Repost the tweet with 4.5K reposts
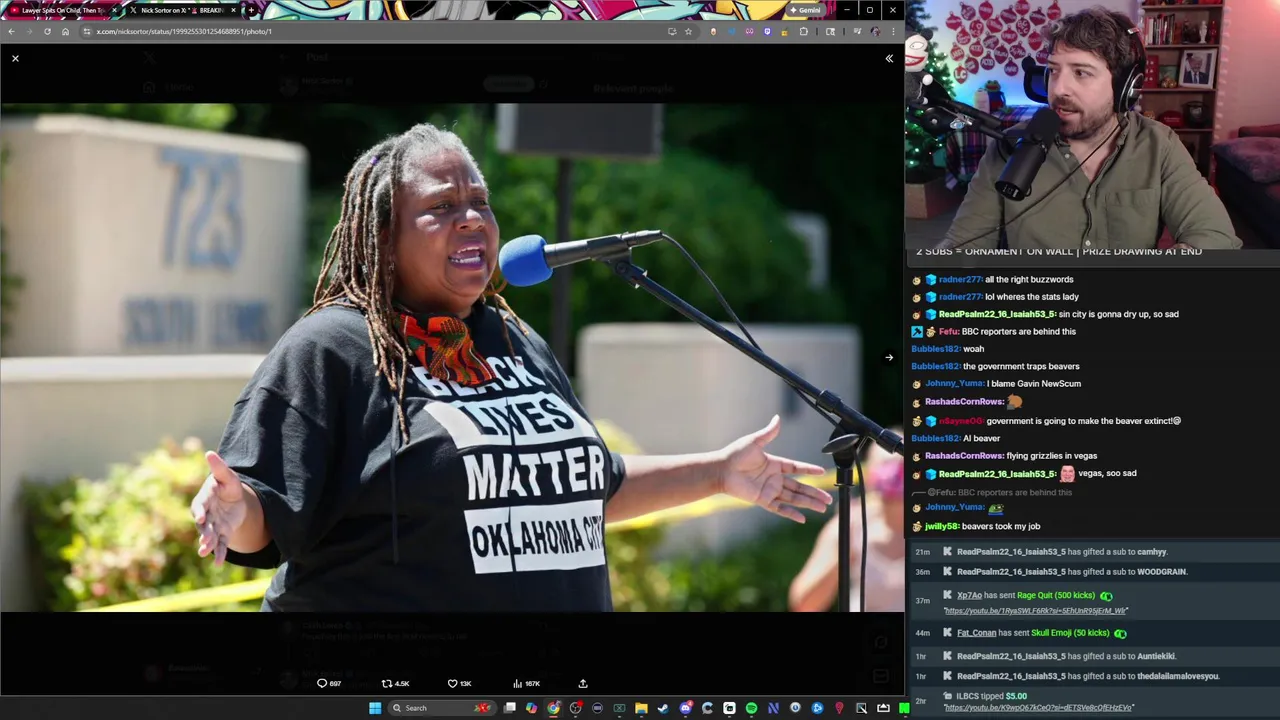 [x=396, y=684]
